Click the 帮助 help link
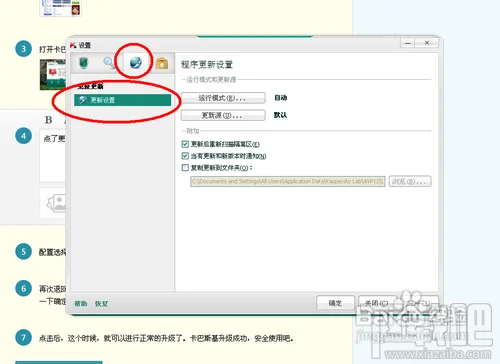This screenshot has width=500, height=364. click(80, 304)
